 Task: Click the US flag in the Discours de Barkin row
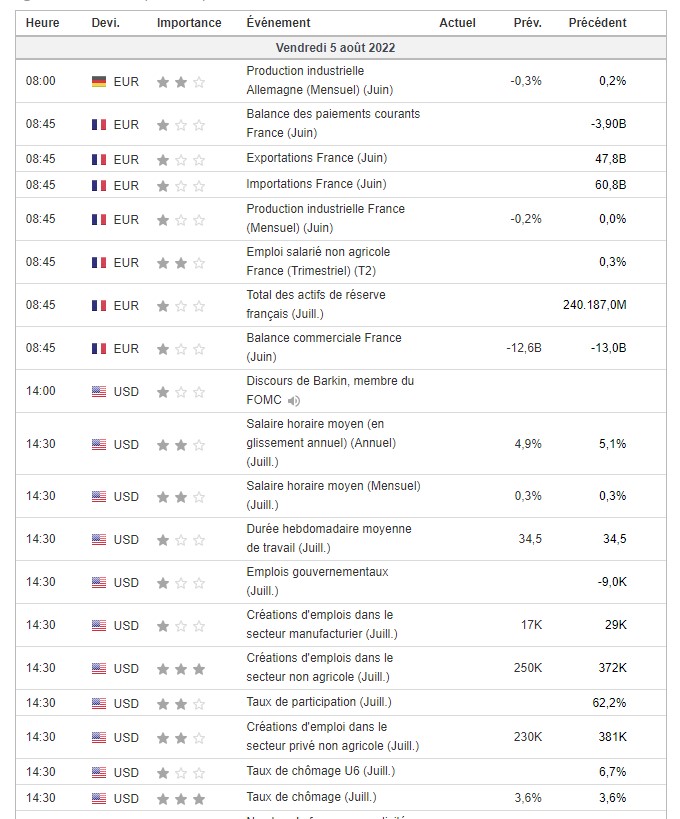coord(98,392)
